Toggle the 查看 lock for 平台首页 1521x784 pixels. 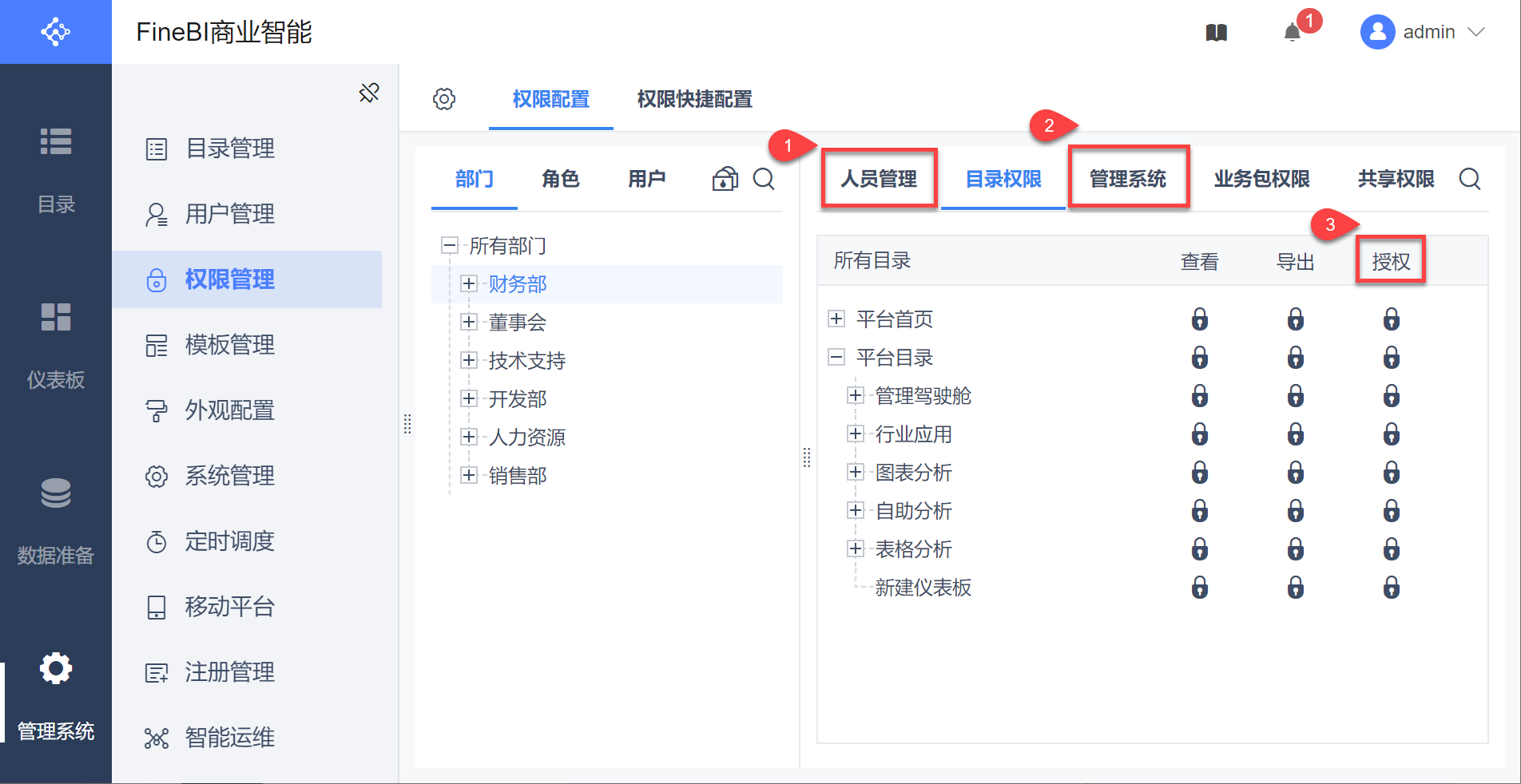tap(1199, 319)
